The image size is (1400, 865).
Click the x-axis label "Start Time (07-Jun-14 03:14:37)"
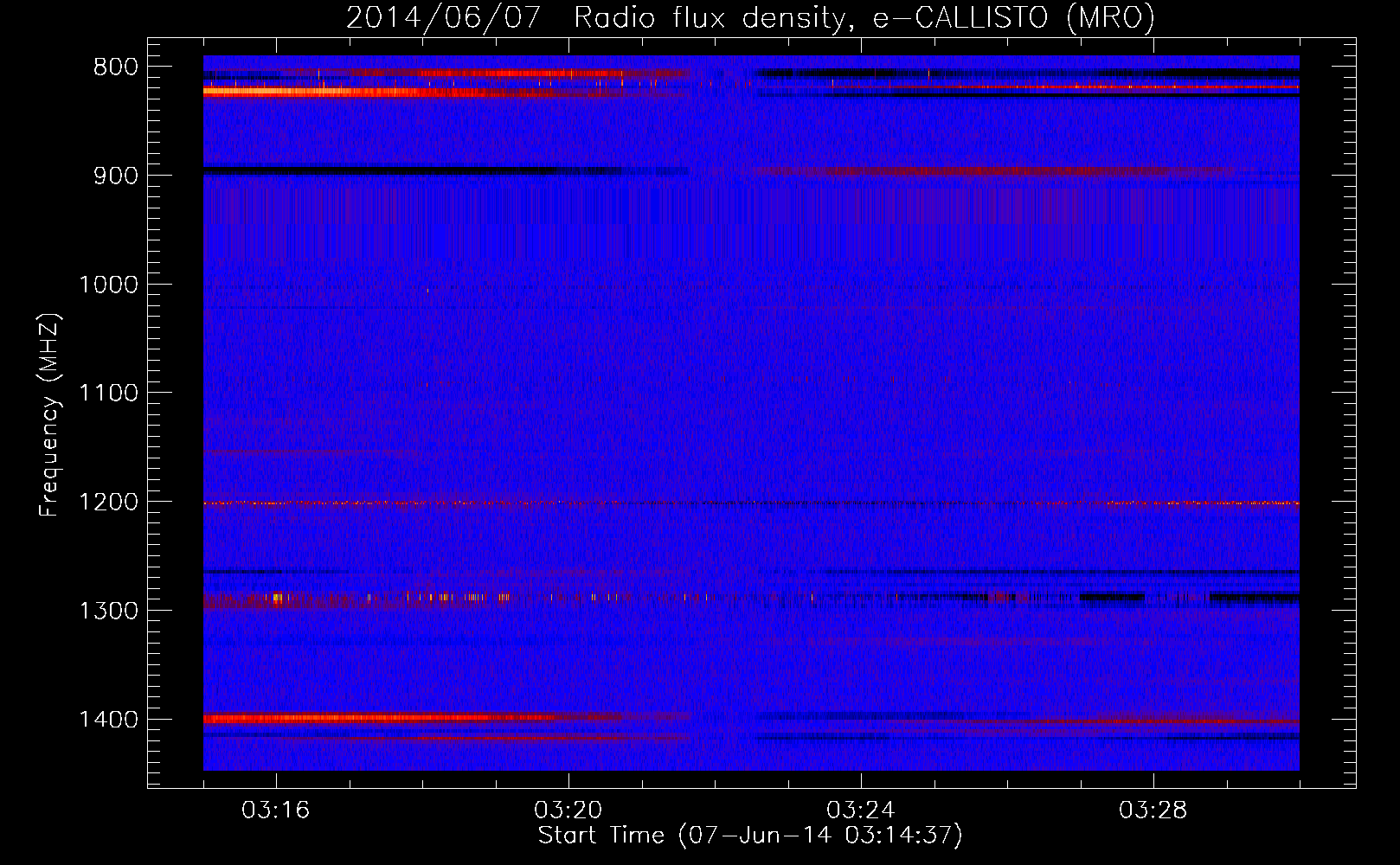[750, 836]
